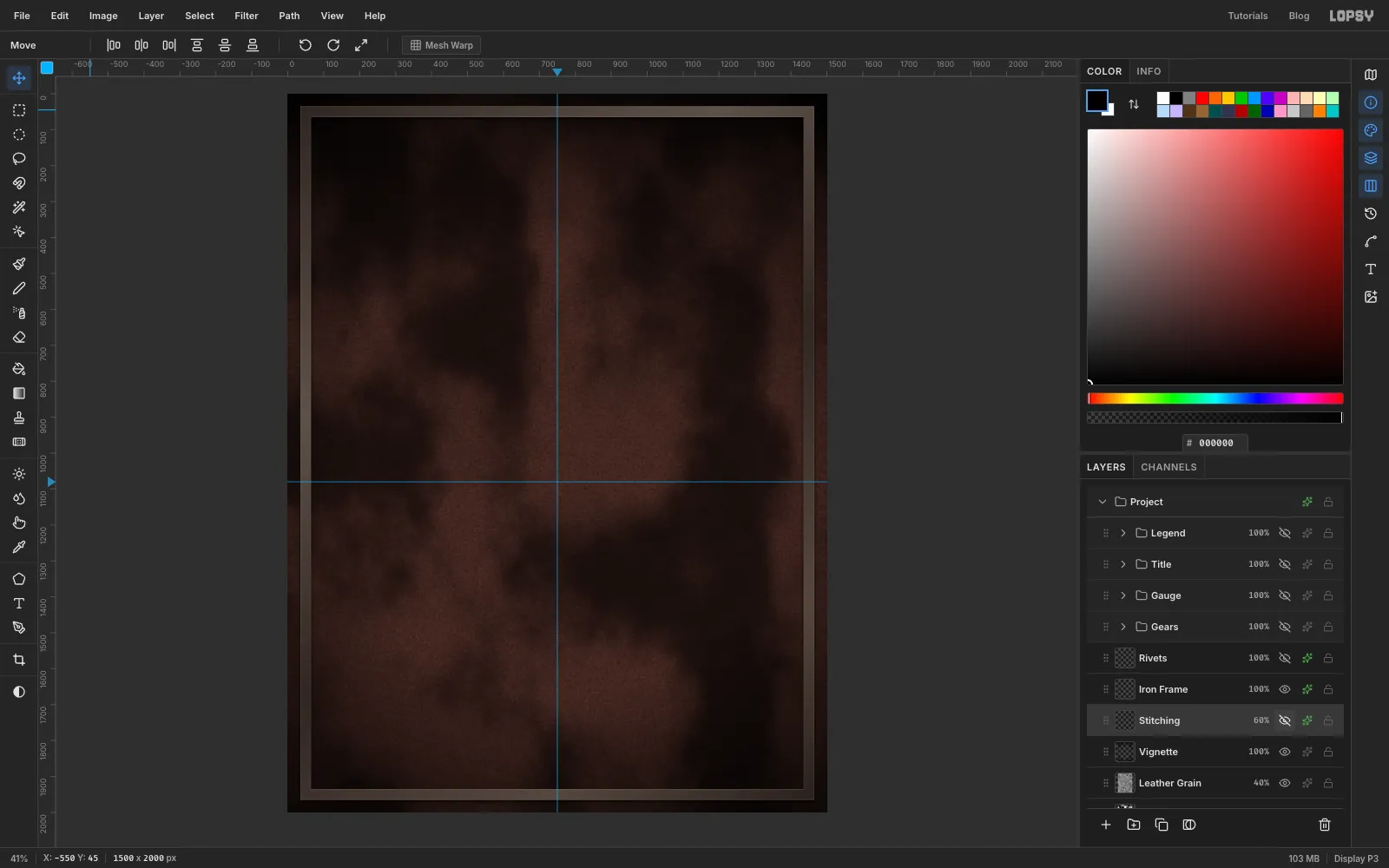Click the rotate clockwise icon
Image resolution: width=1389 pixels, height=868 pixels.
click(x=333, y=45)
